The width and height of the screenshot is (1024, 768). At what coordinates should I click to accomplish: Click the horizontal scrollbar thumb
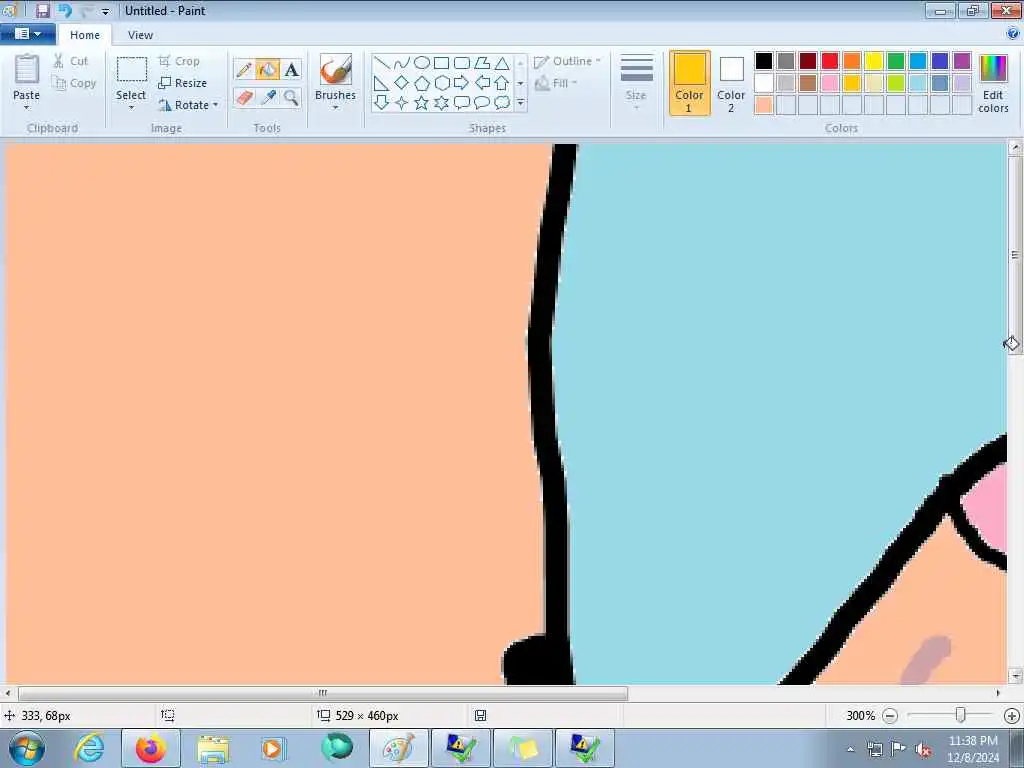click(323, 693)
